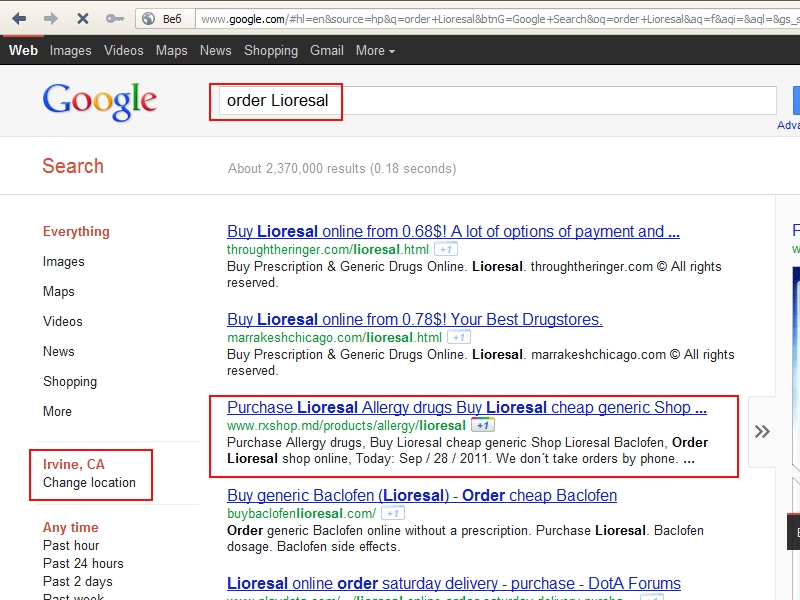Open Images in the top navigation bar
The image size is (800, 600).
70,51
